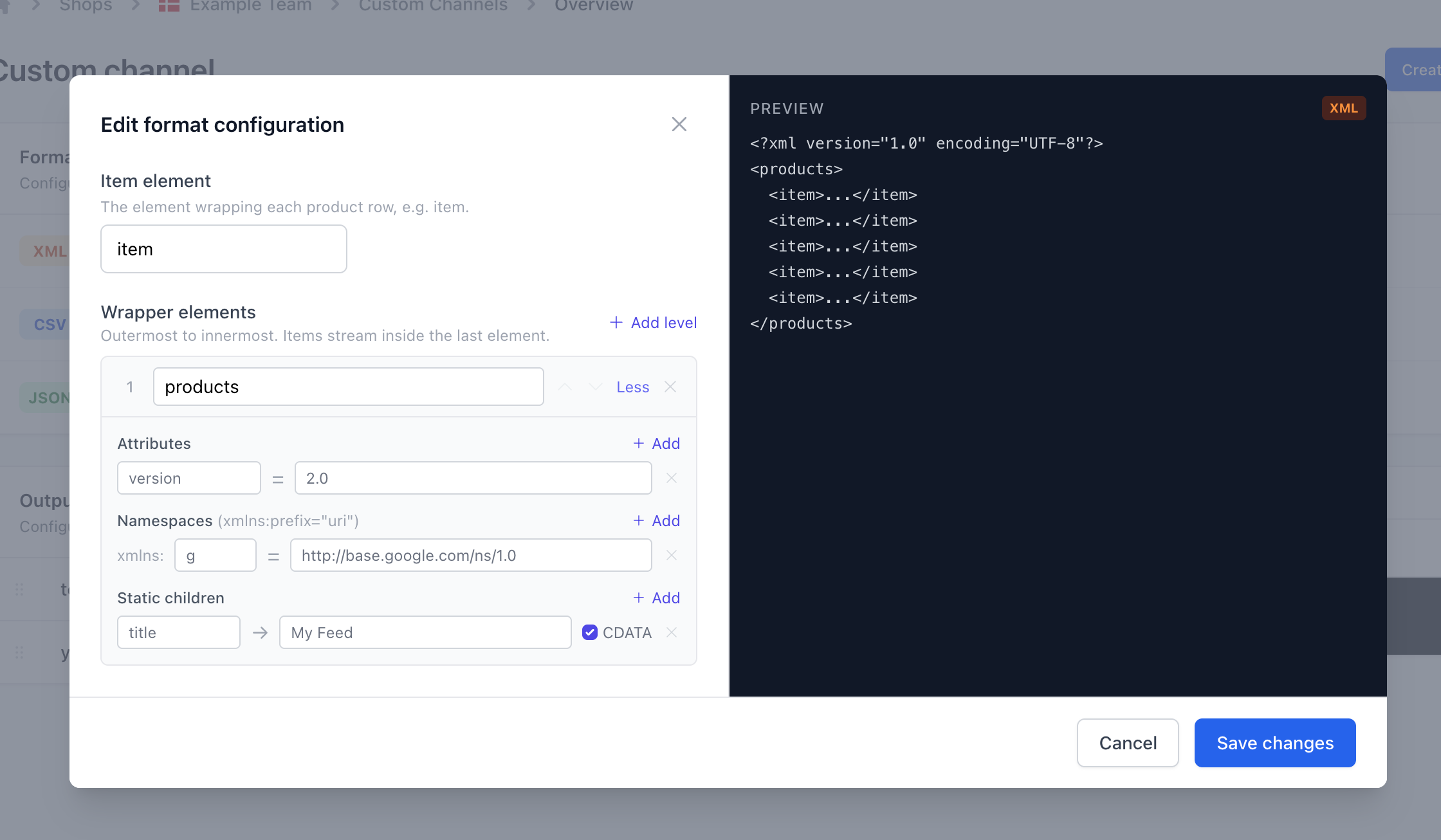This screenshot has width=1441, height=840.
Task: Delete the products wrapper level
Action: pyautogui.click(x=670, y=387)
